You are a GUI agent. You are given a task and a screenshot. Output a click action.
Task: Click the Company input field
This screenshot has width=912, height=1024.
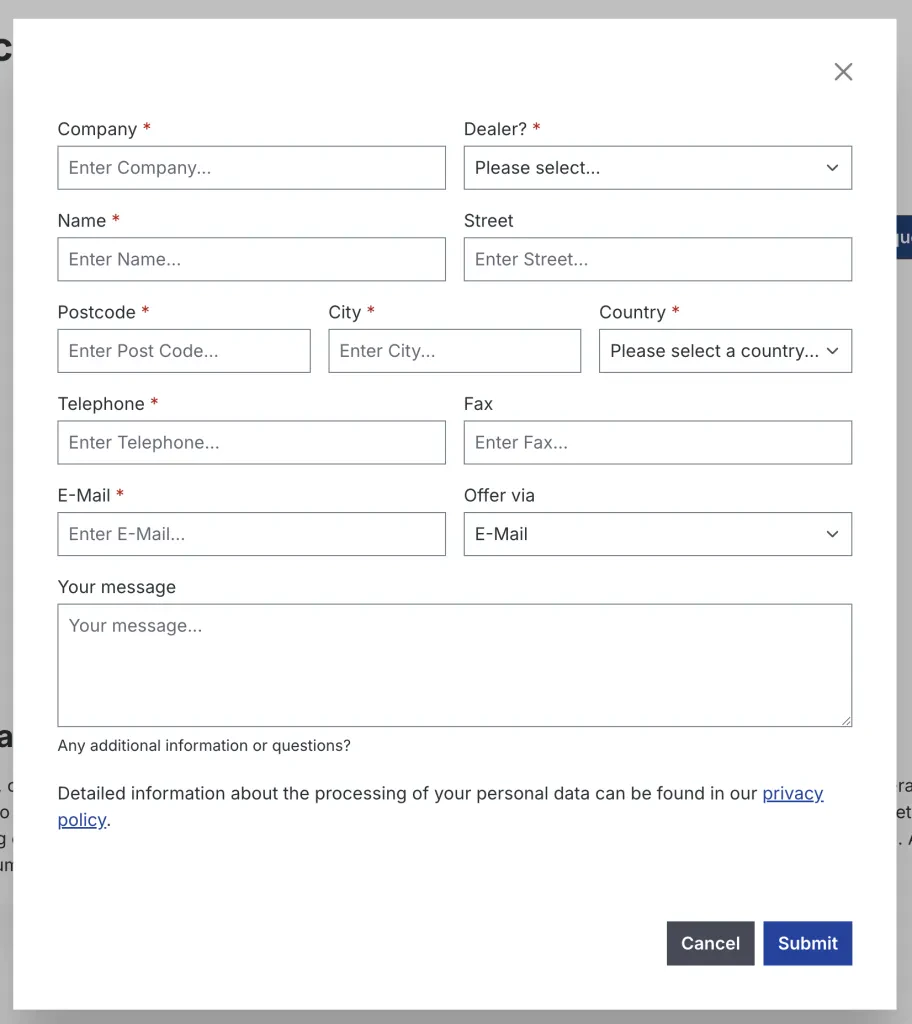click(251, 168)
